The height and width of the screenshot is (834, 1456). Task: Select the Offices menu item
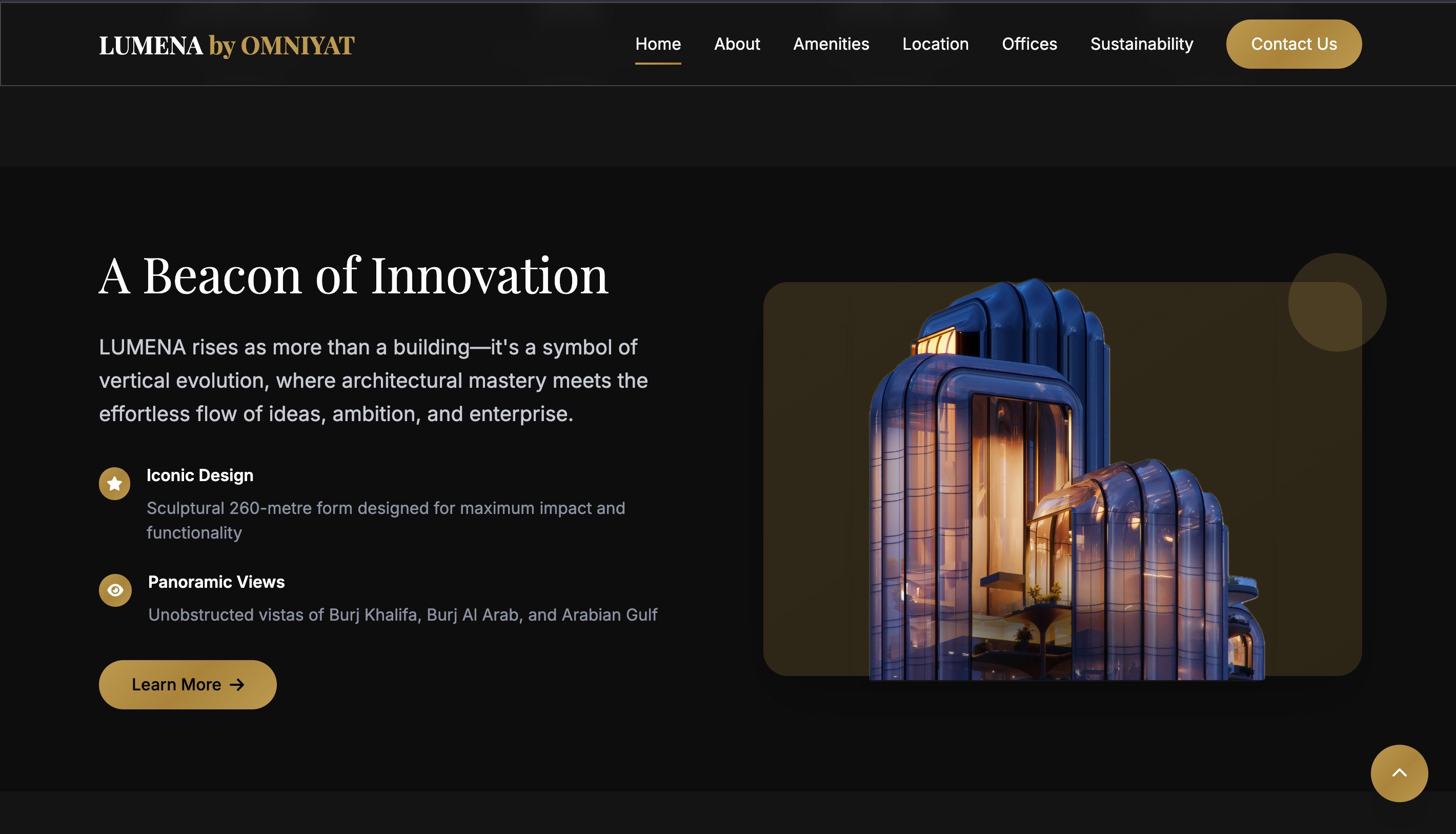1029,44
